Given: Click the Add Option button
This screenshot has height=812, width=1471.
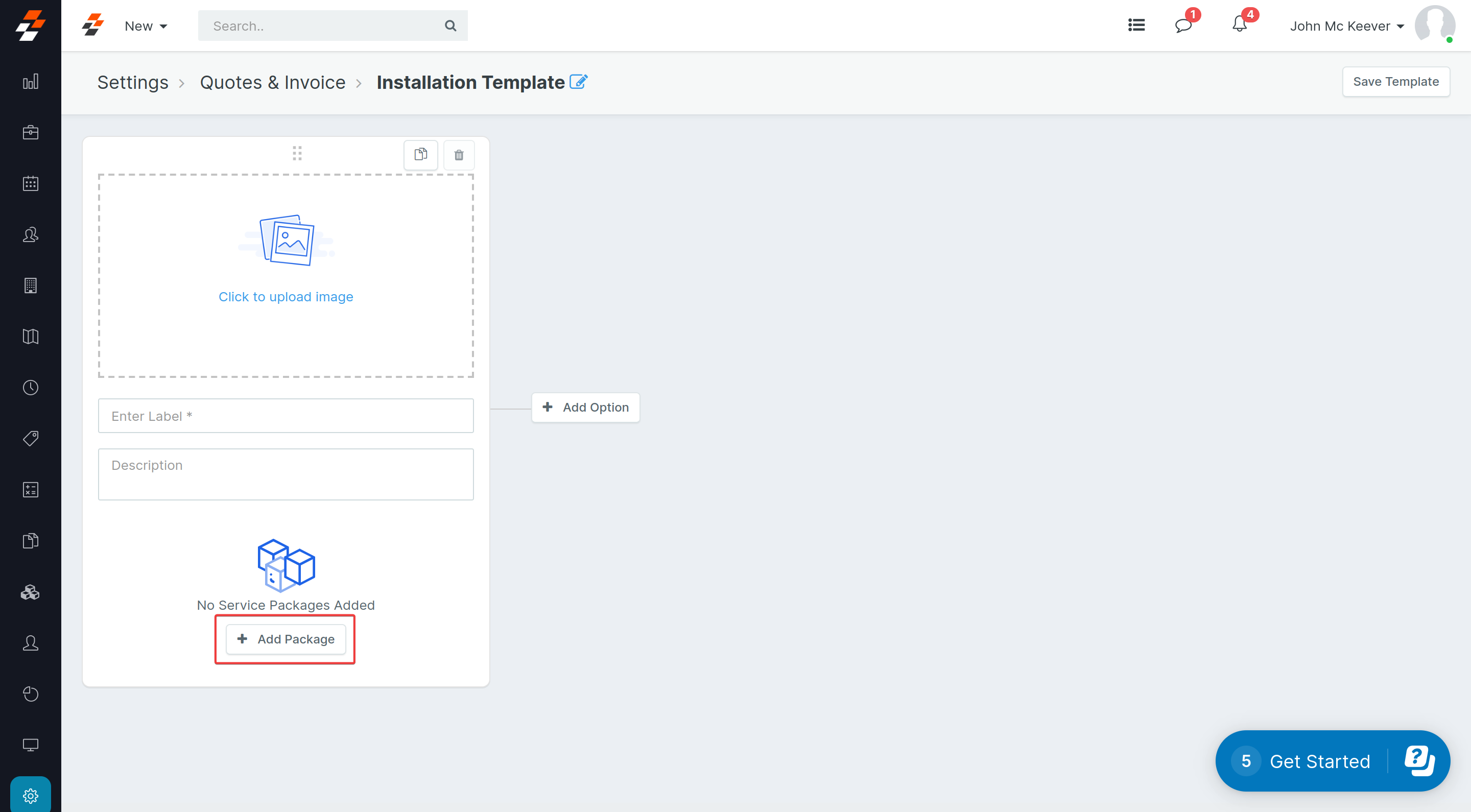Looking at the screenshot, I should pos(585,407).
